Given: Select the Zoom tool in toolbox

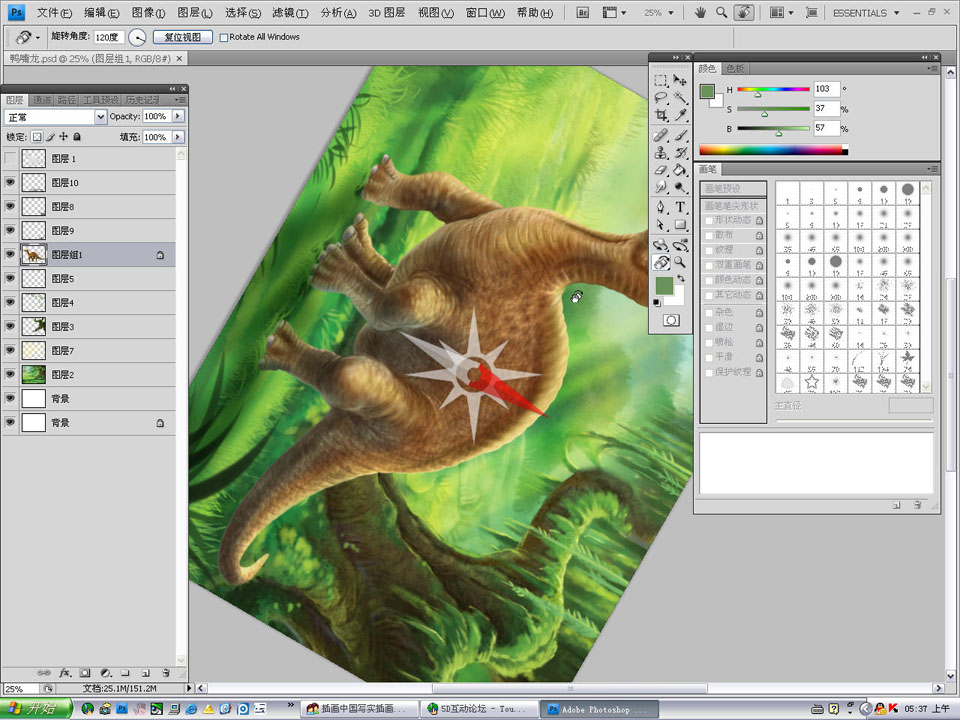Looking at the screenshot, I should (680, 263).
